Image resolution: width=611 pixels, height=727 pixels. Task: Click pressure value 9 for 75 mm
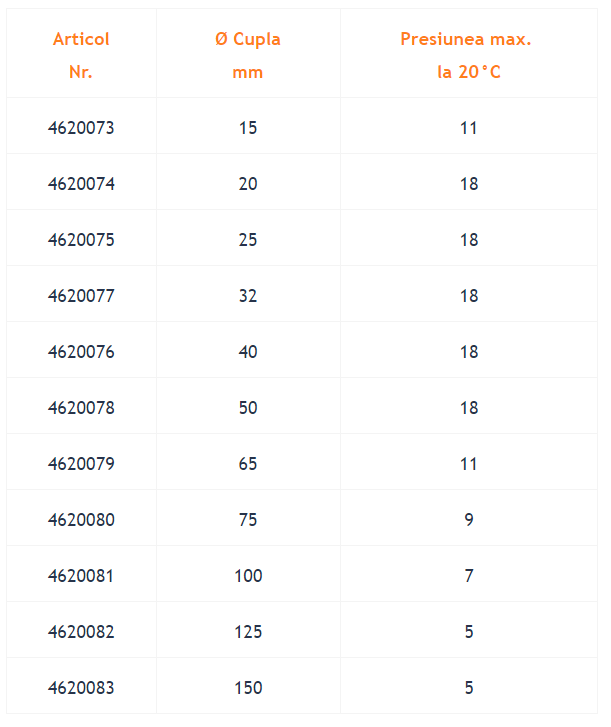click(469, 520)
